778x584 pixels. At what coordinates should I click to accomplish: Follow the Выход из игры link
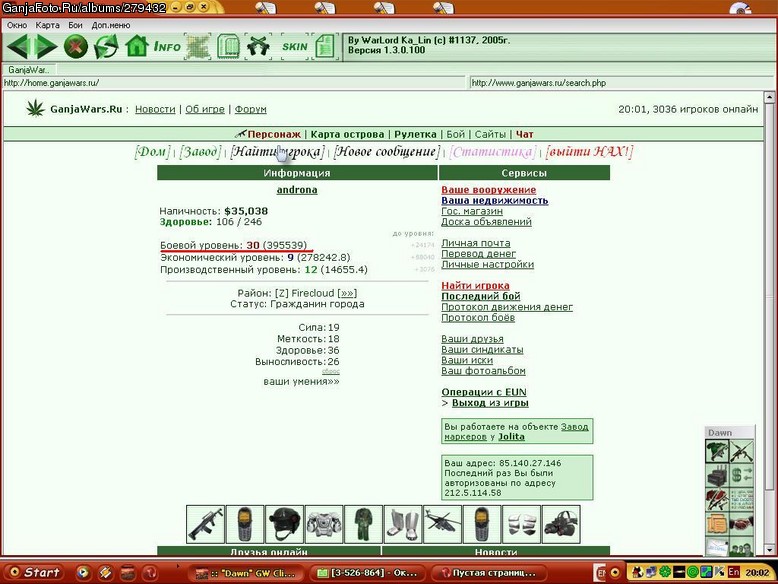(x=490, y=403)
